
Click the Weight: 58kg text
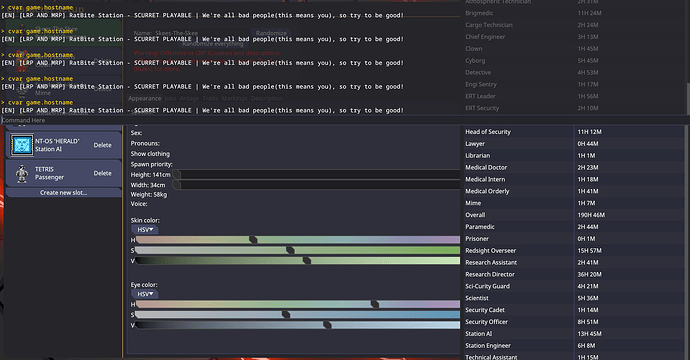tap(149, 195)
